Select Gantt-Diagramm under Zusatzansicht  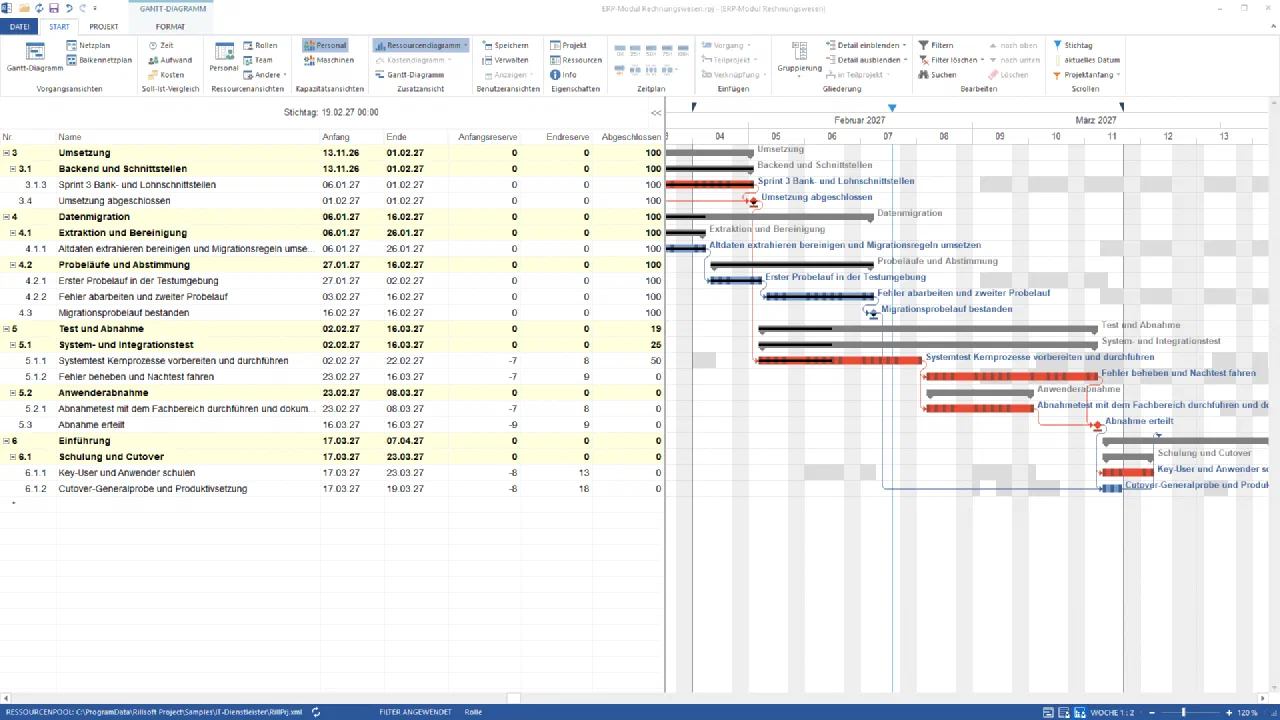410,75
